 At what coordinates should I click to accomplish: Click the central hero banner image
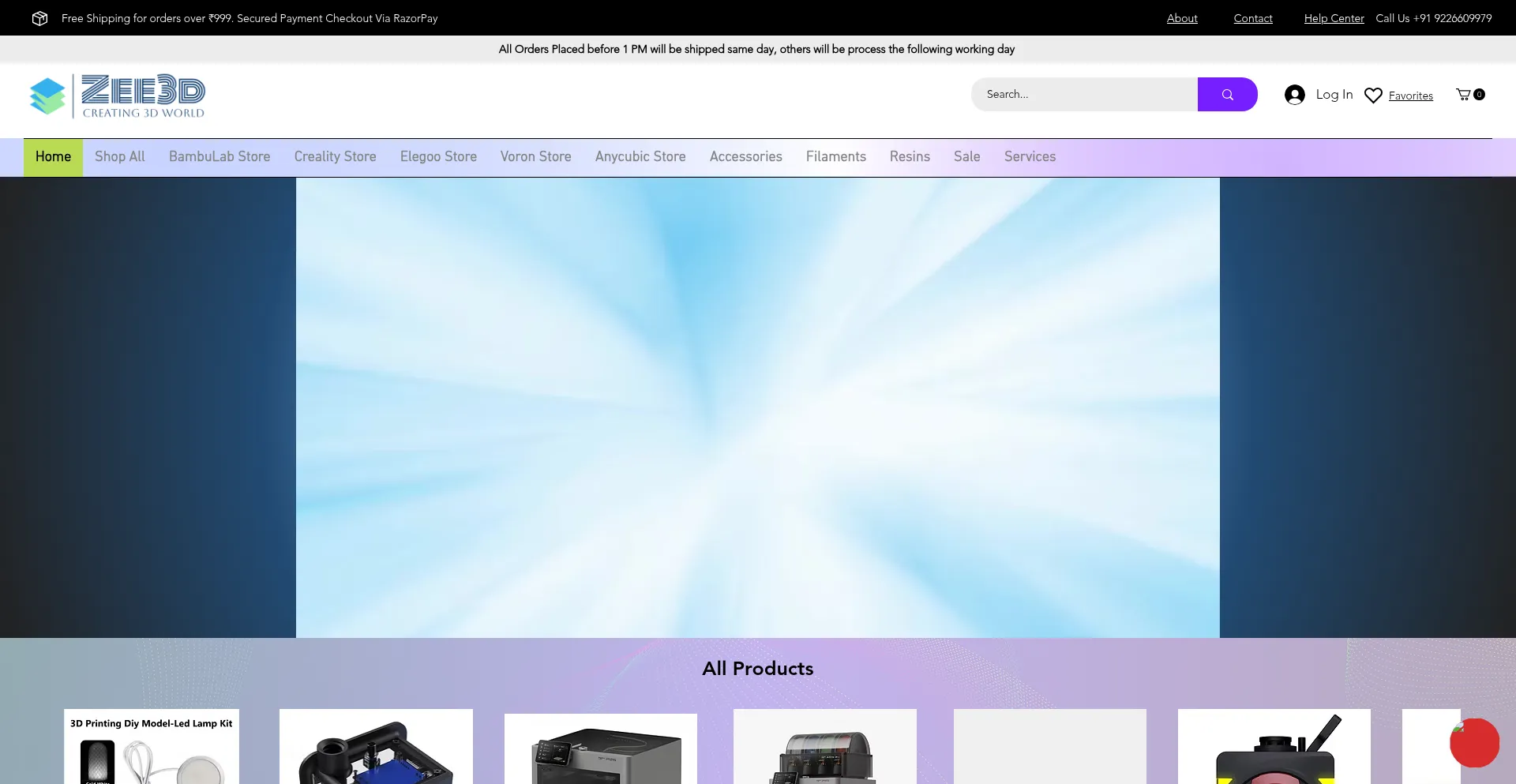coord(757,407)
